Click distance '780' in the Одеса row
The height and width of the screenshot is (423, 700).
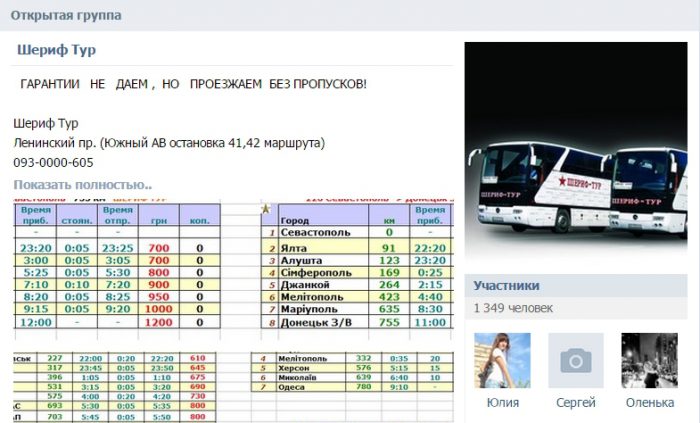pyautogui.click(x=364, y=387)
